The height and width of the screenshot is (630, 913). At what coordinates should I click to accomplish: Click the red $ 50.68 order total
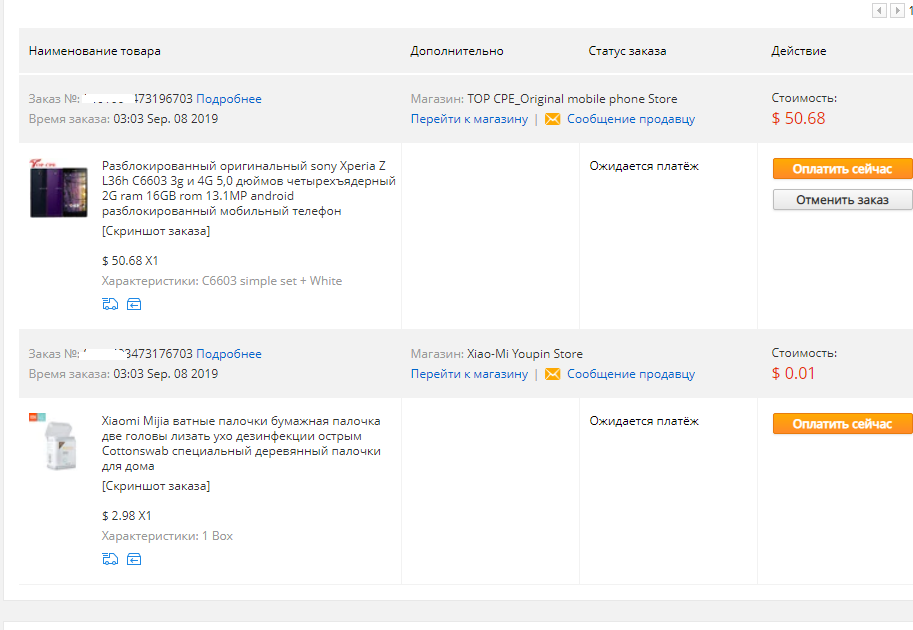[798, 118]
